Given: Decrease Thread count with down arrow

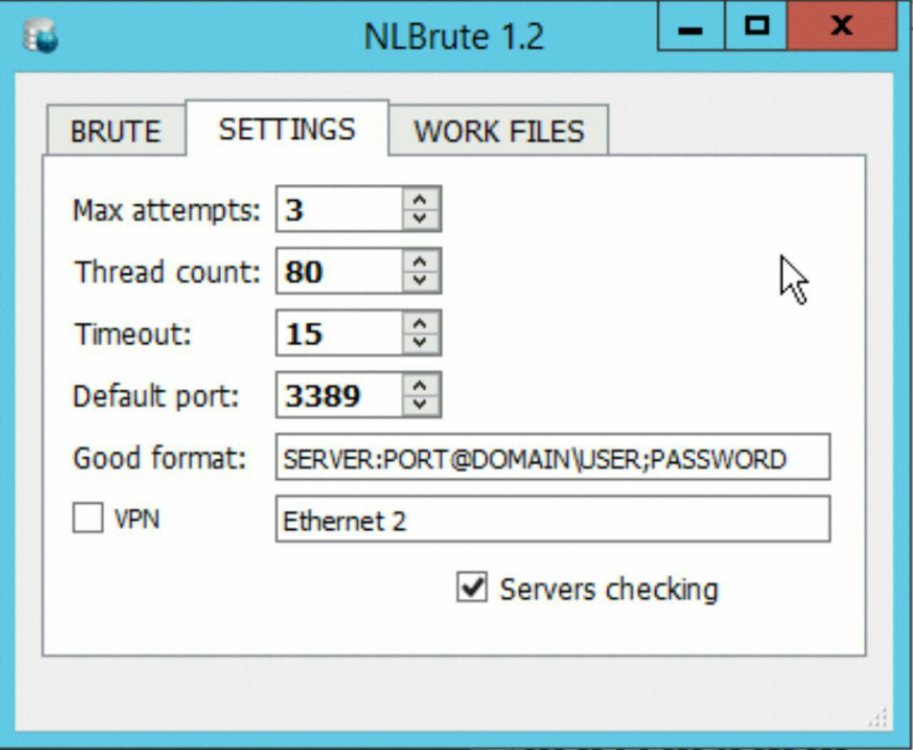Looking at the screenshot, I should pyautogui.click(x=420, y=281).
